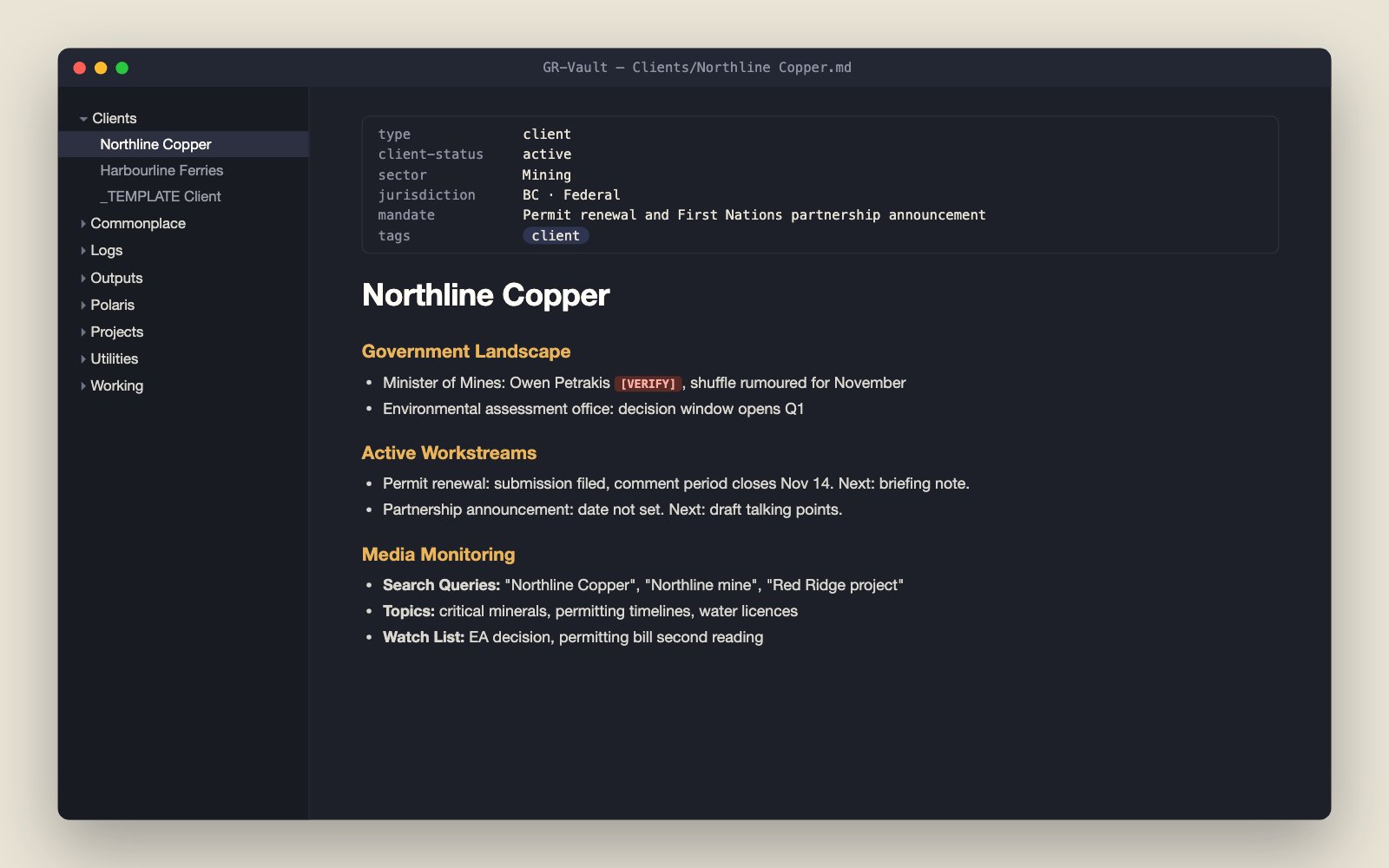Image resolution: width=1389 pixels, height=868 pixels.
Task: Maximize the window with the green button
Action: (122, 68)
